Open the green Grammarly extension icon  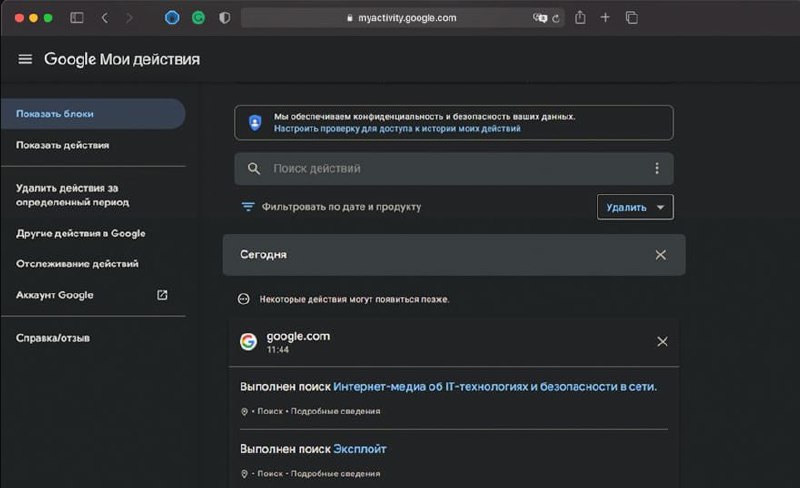(198, 18)
